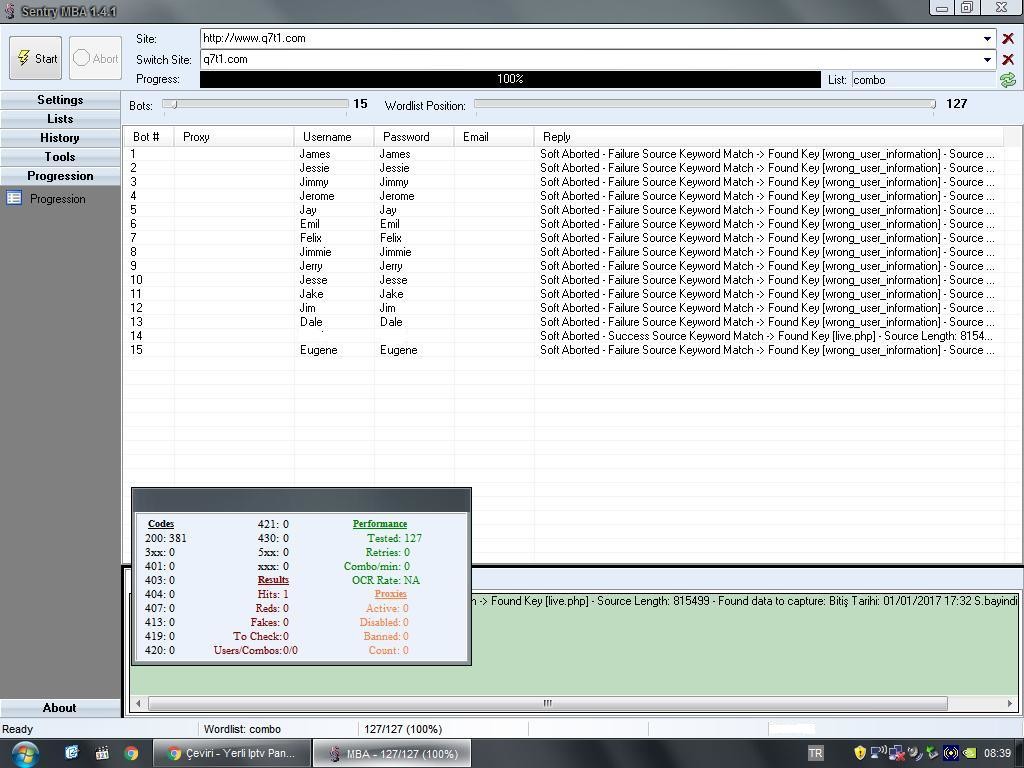Open the Windows Start orb

click(x=24, y=753)
